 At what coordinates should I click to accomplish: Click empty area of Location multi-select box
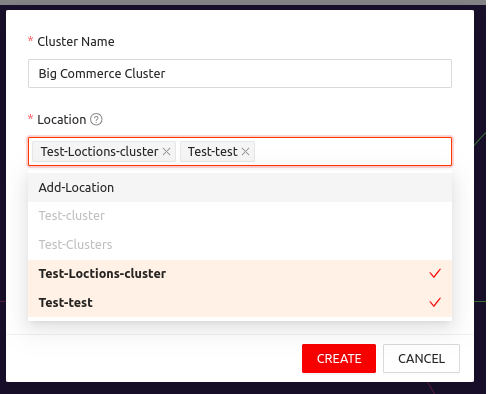353,152
